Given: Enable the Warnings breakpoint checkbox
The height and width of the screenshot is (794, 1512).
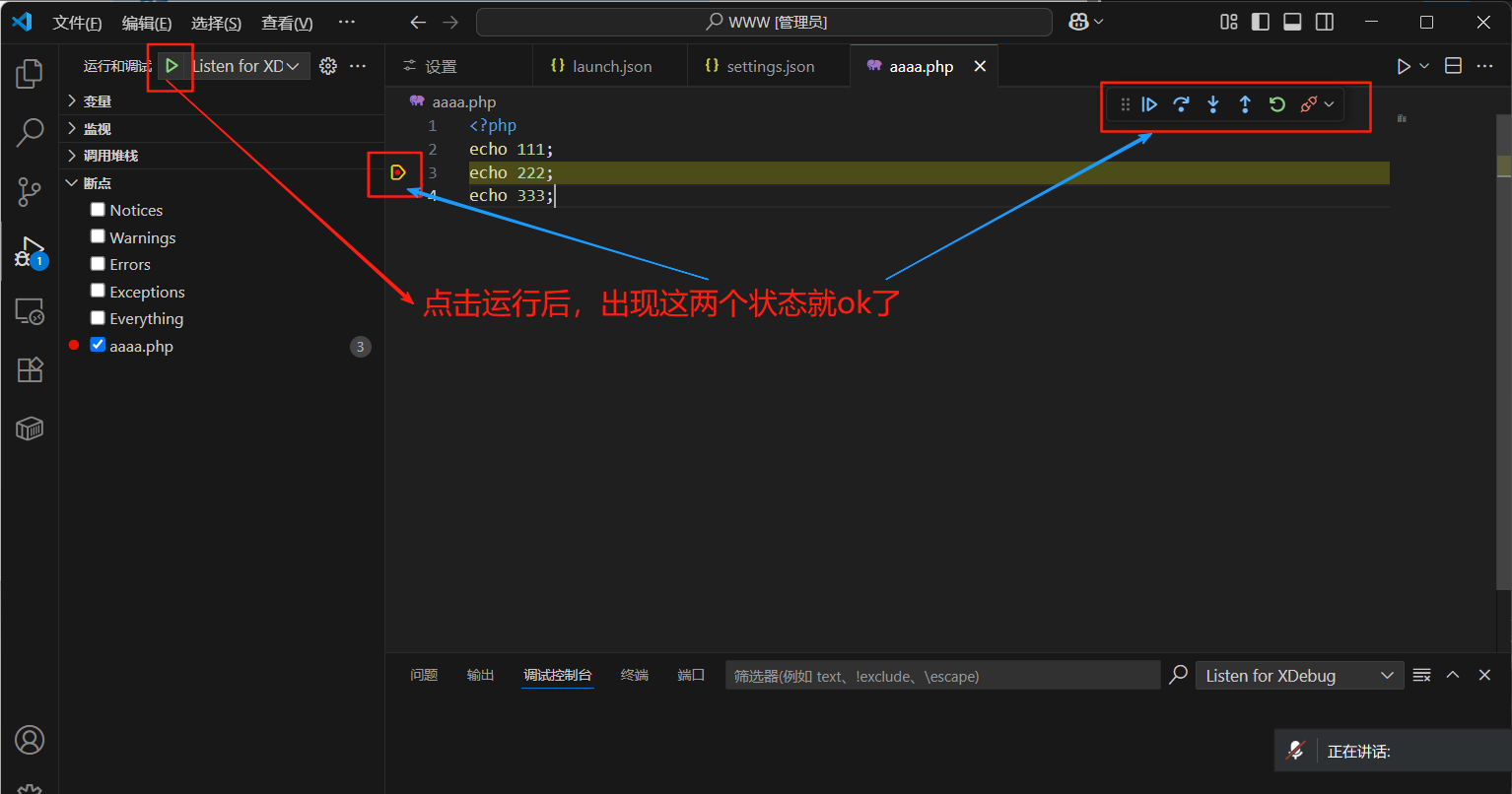Looking at the screenshot, I should click(98, 236).
